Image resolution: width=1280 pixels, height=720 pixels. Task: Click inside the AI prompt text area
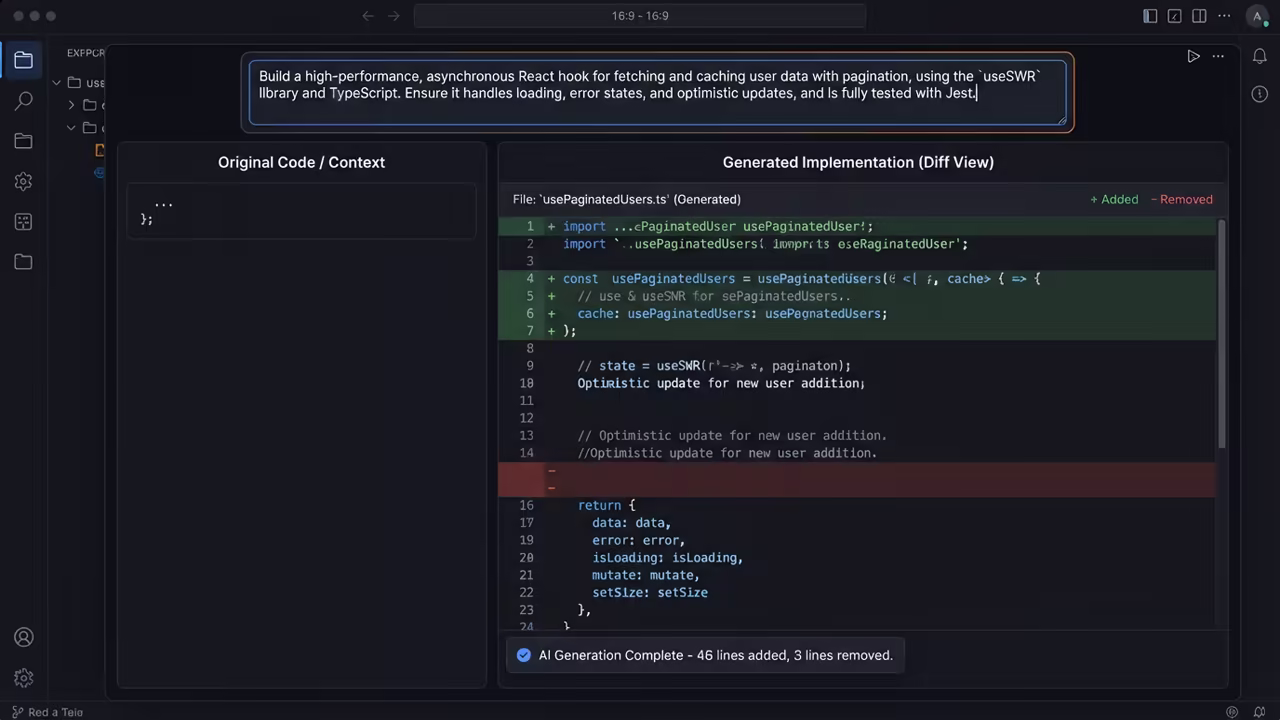658,93
